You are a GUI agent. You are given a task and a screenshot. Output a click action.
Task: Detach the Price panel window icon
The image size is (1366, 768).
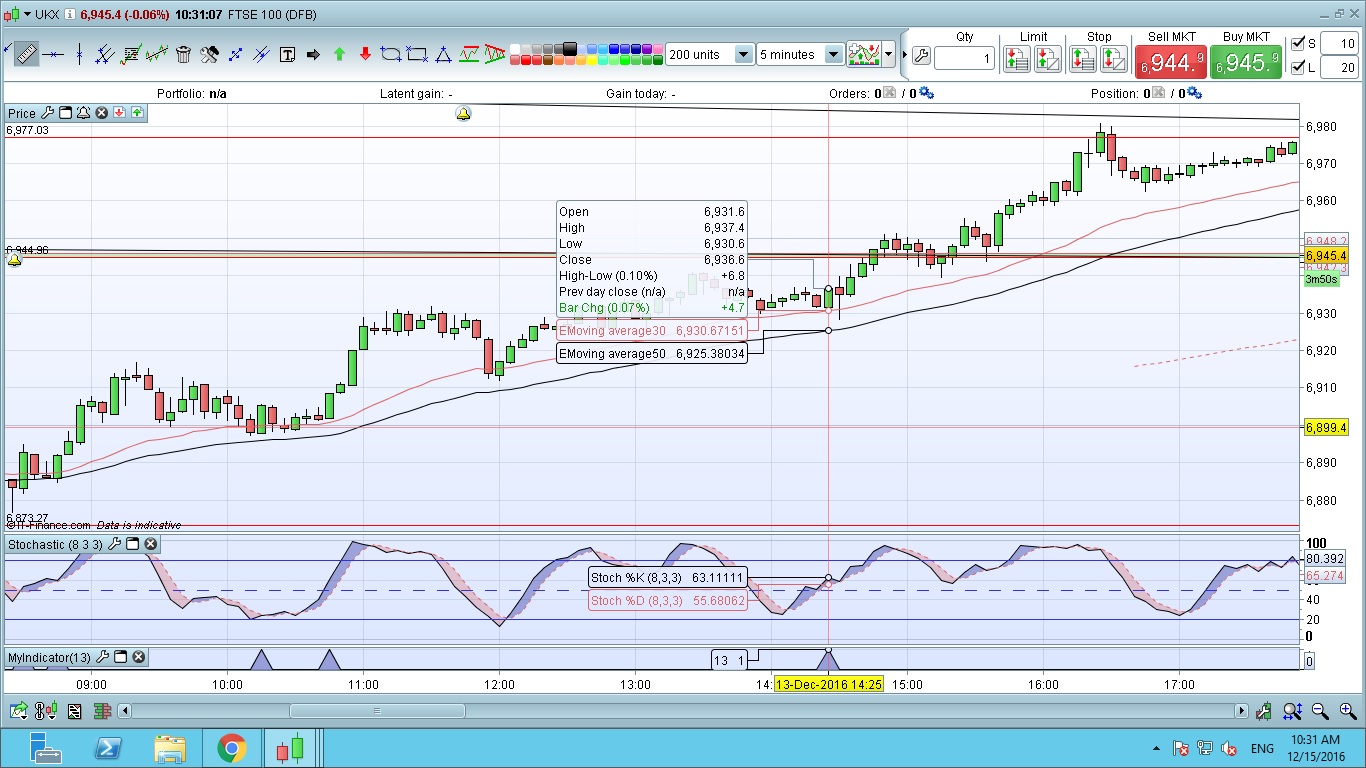click(x=65, y=113)
